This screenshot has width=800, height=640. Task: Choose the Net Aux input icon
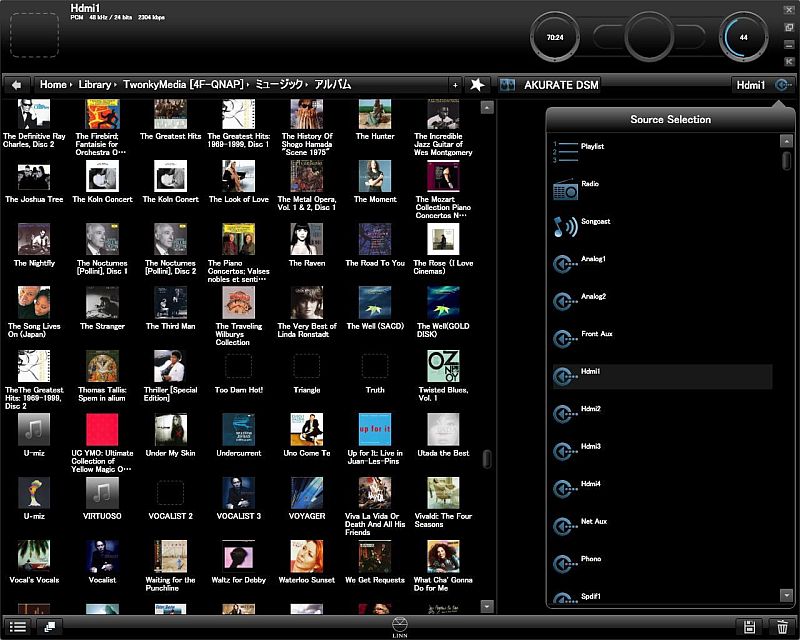(x=565, y=527)
